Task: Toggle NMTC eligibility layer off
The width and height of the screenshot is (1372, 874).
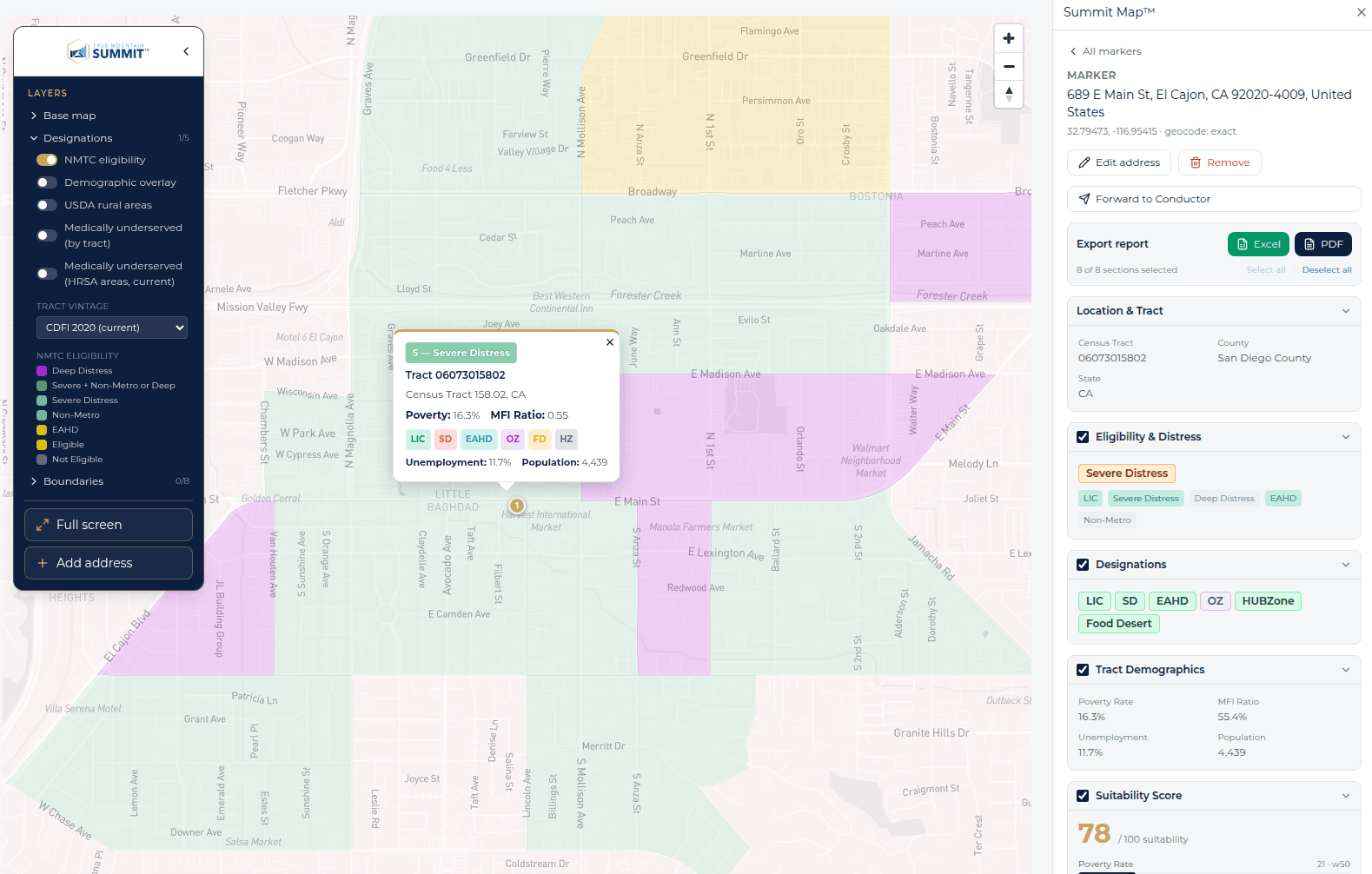Action: [47, 160]
